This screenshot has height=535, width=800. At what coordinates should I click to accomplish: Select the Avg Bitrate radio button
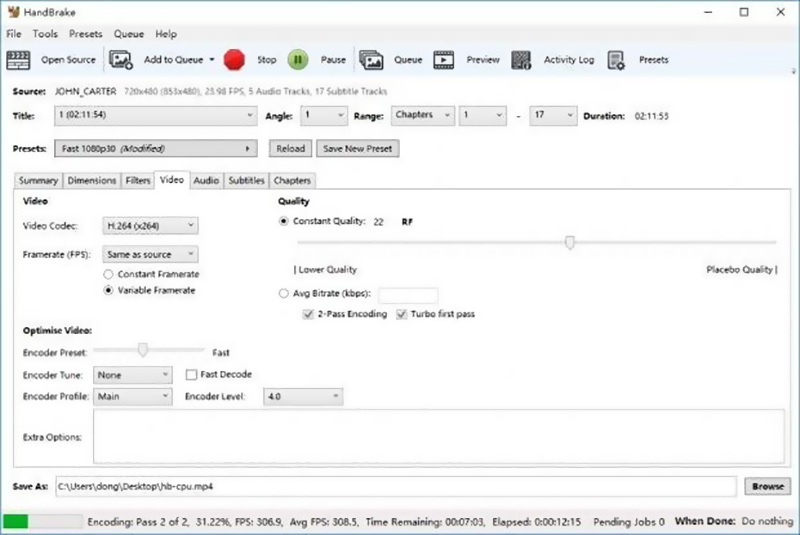[x=284, y=294]
